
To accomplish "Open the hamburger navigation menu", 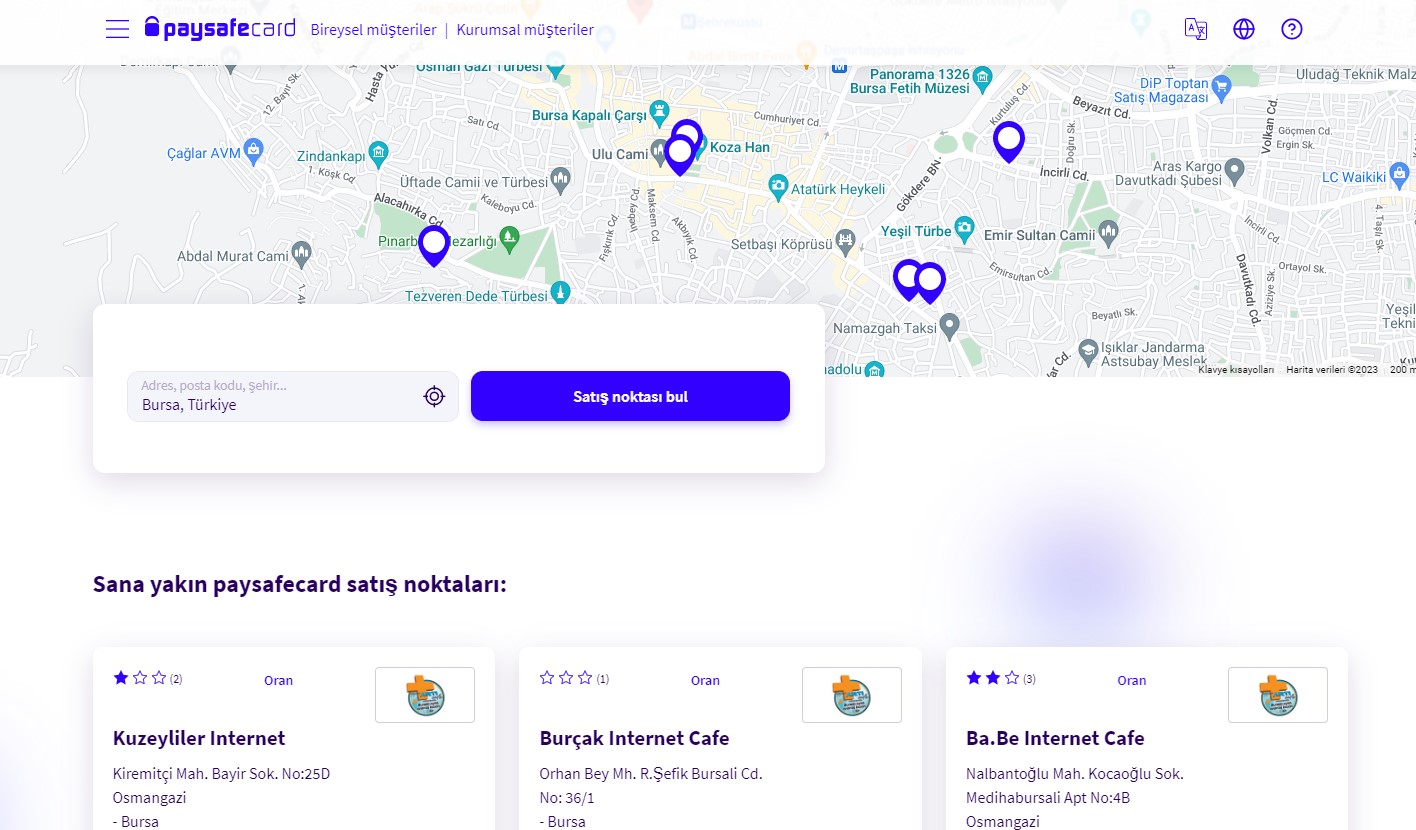I will point(117,29).
